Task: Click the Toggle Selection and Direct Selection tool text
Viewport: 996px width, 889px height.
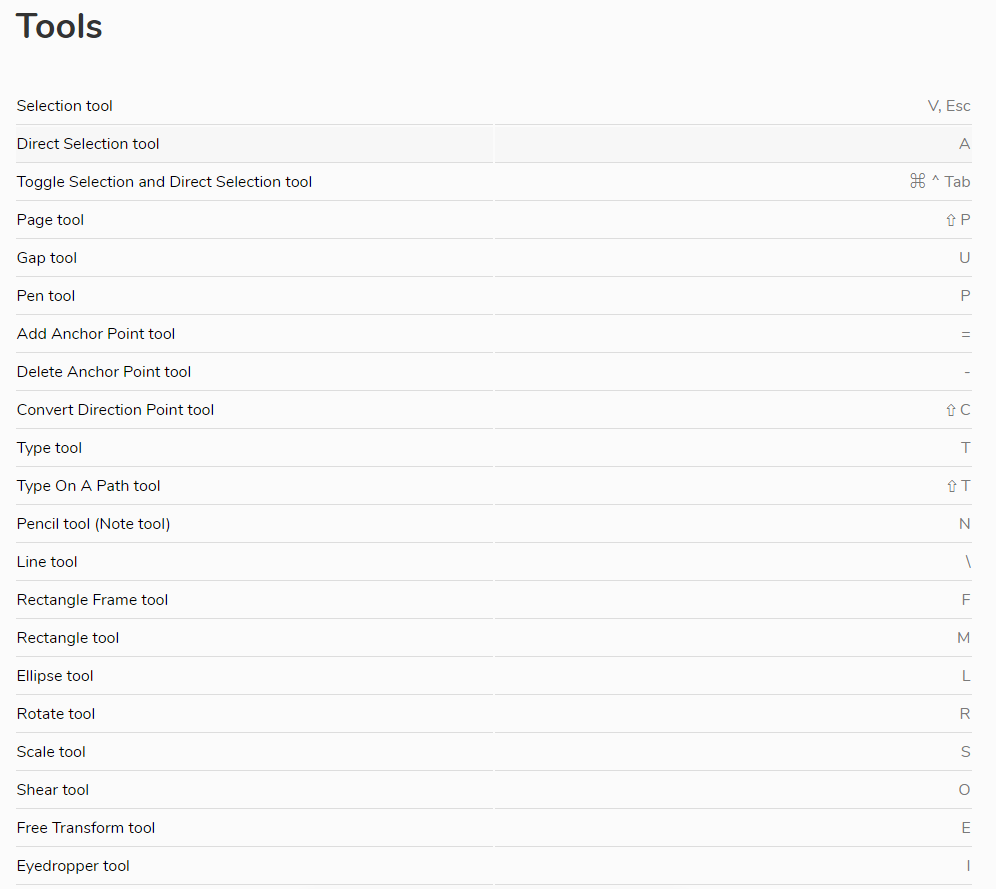Action: tap(164, 182)
